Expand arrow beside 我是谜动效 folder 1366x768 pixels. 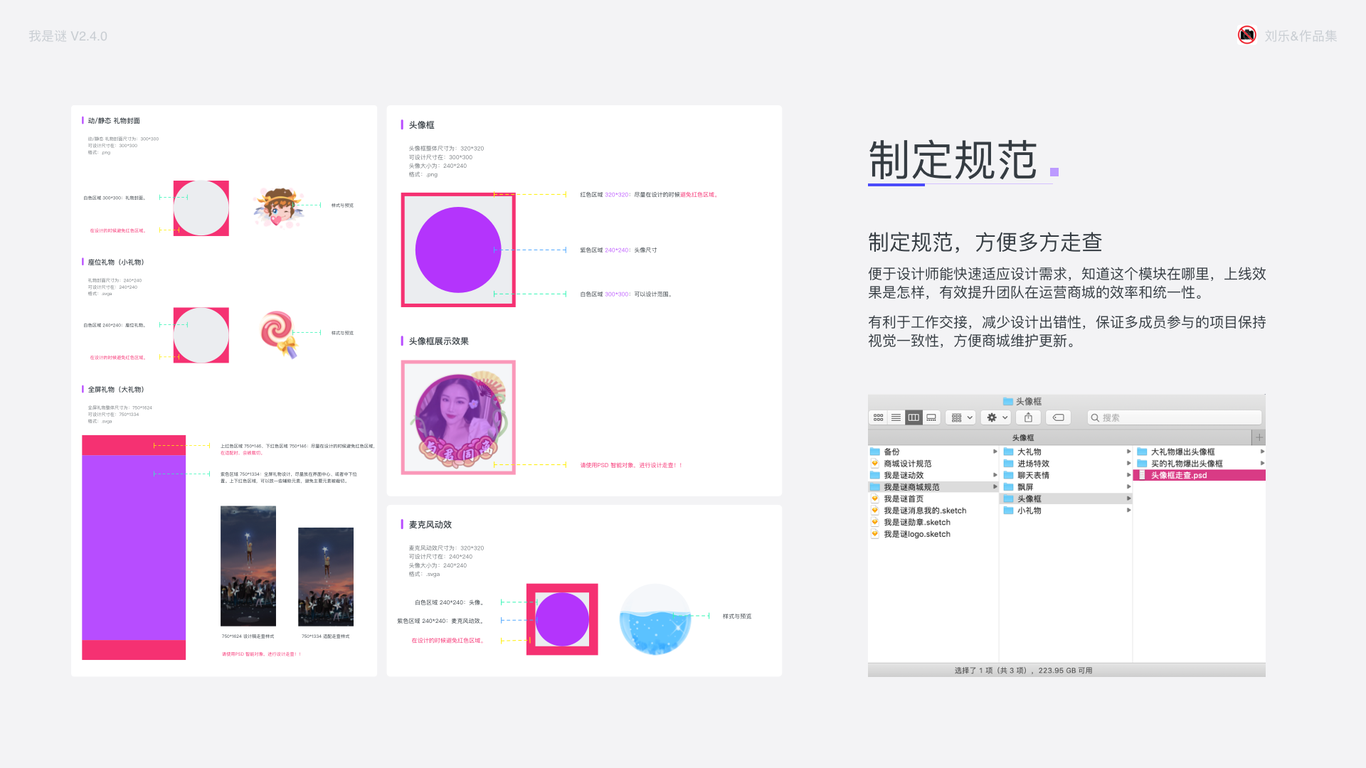point(995,475)
